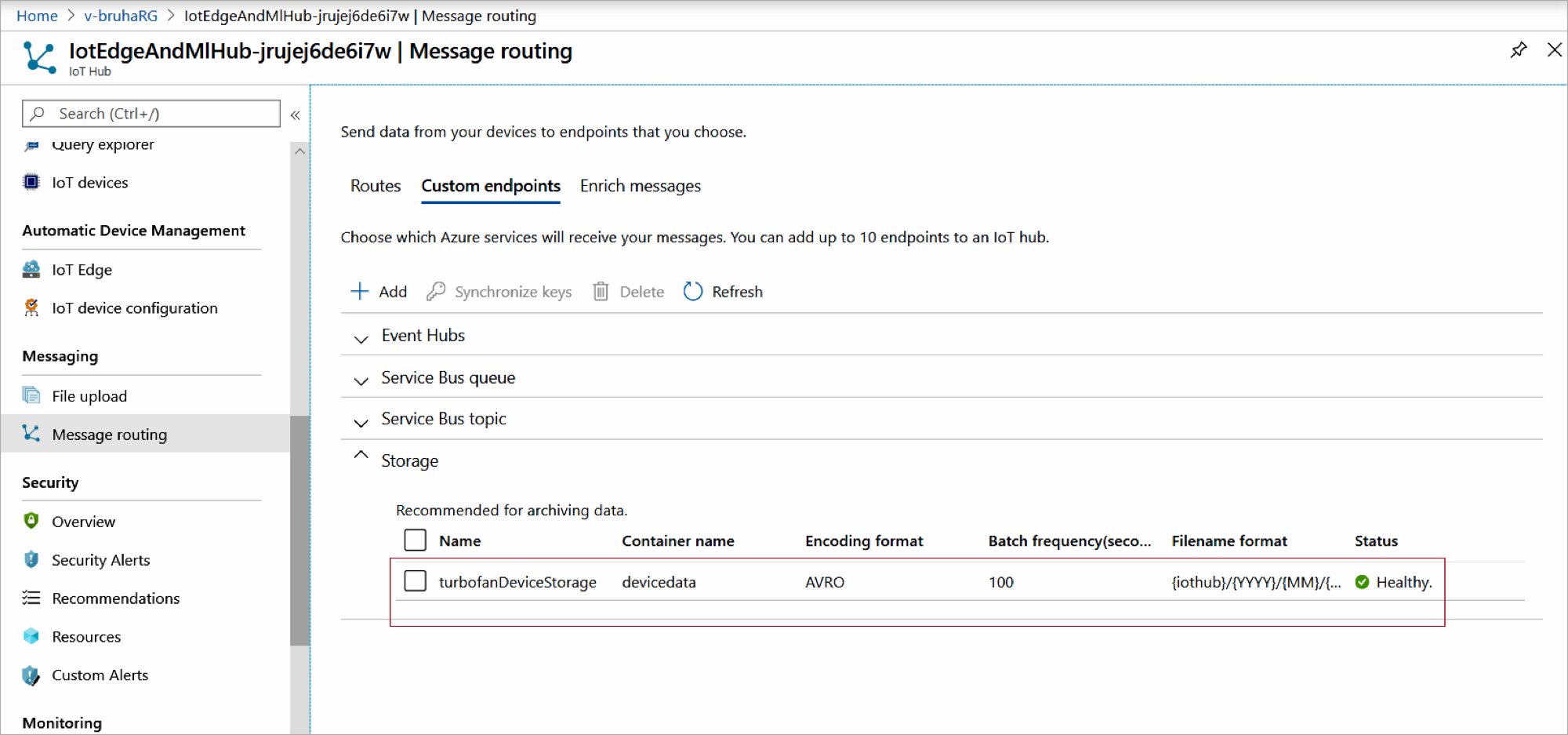Expand the Event Hubs section
This screenshot has height=735, width=1568.
[x=361, y=338]
